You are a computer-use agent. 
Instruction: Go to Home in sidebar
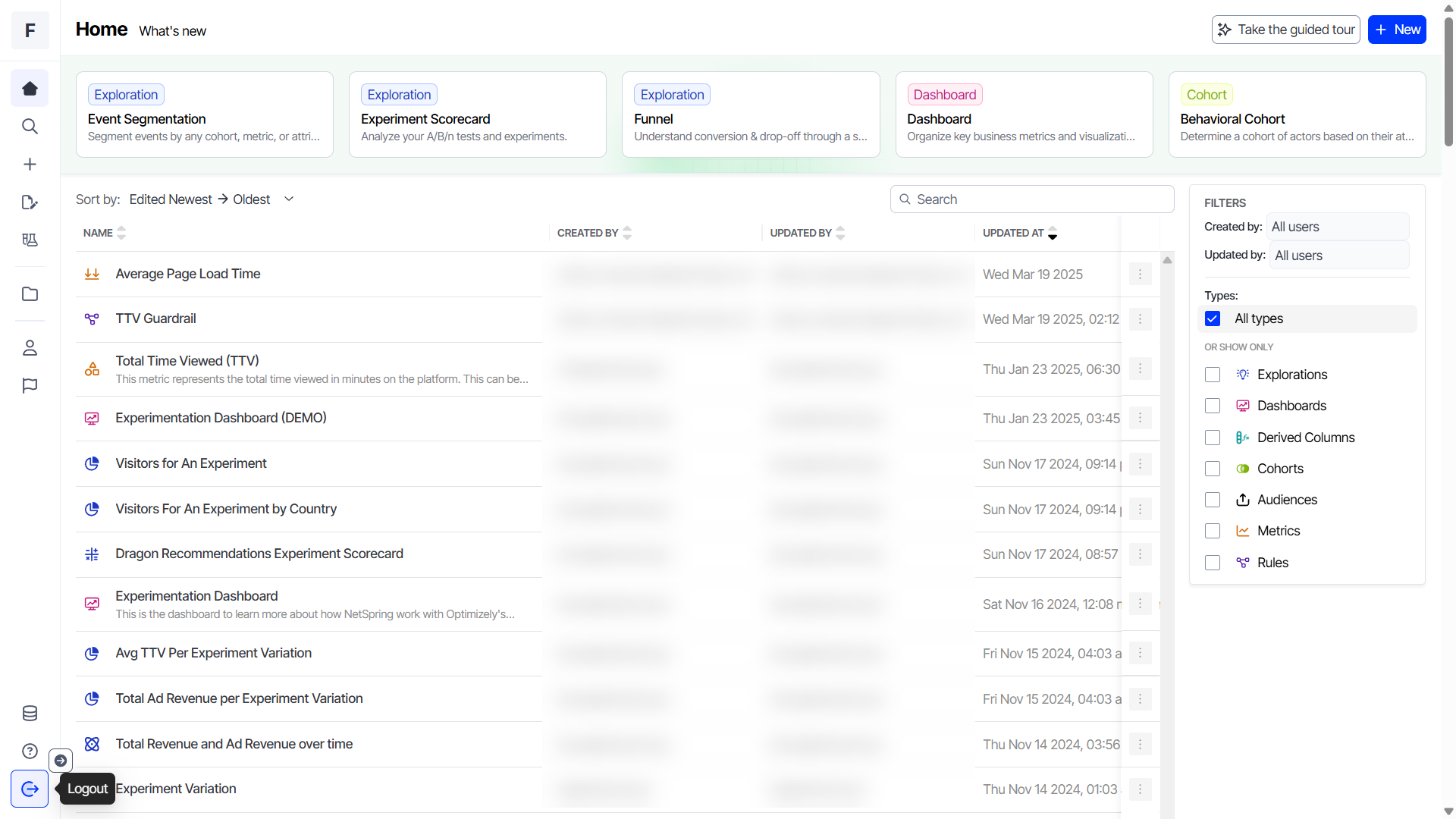pyautogui.click(x=30, y=89)
